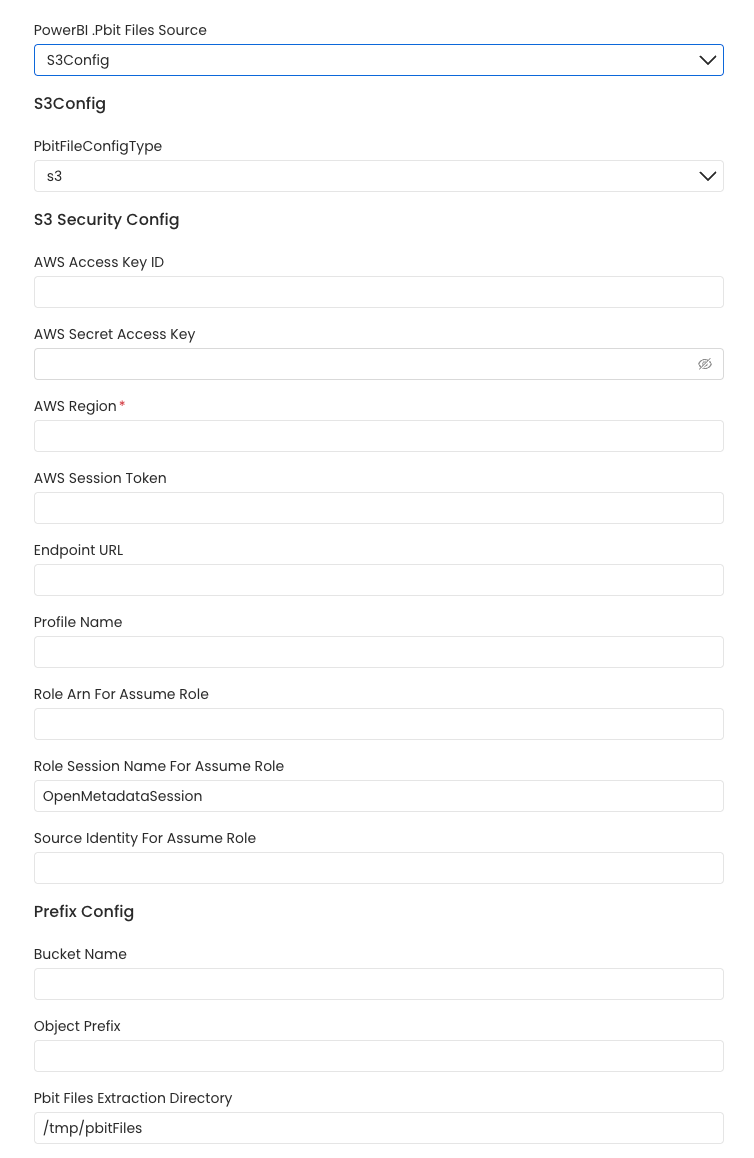Open the PowerBI .Pbit Files Source dropdown
This screenshot has width=754, height=1158.
coord(378,60)
